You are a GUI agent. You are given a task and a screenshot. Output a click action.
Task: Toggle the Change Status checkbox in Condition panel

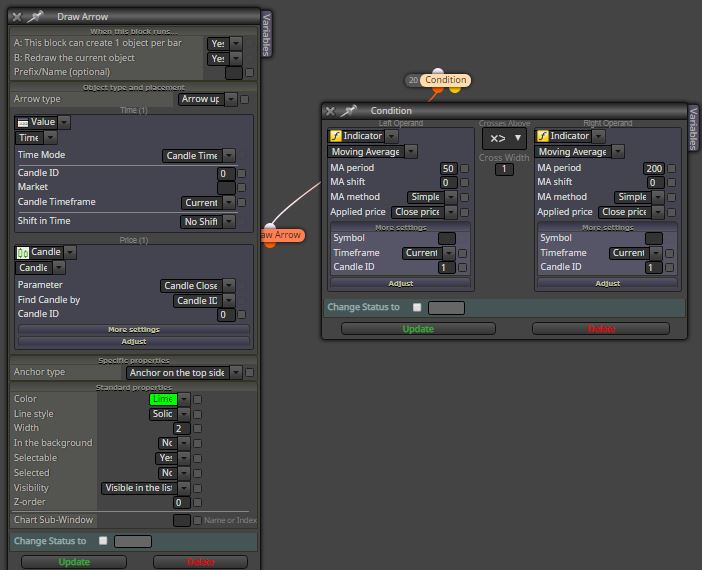[417, 307]
